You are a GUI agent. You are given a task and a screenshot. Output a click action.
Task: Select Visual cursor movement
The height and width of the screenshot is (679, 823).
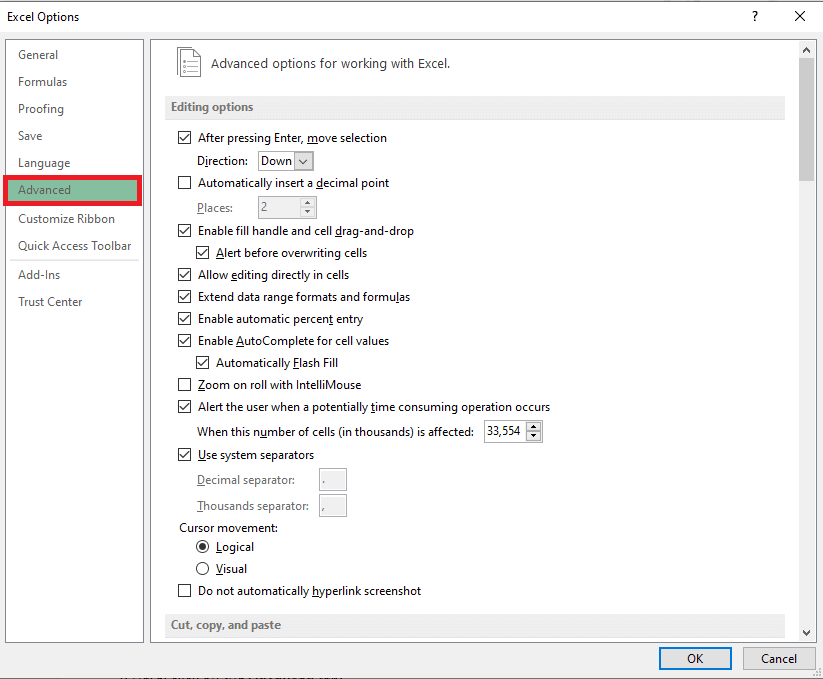202,569
